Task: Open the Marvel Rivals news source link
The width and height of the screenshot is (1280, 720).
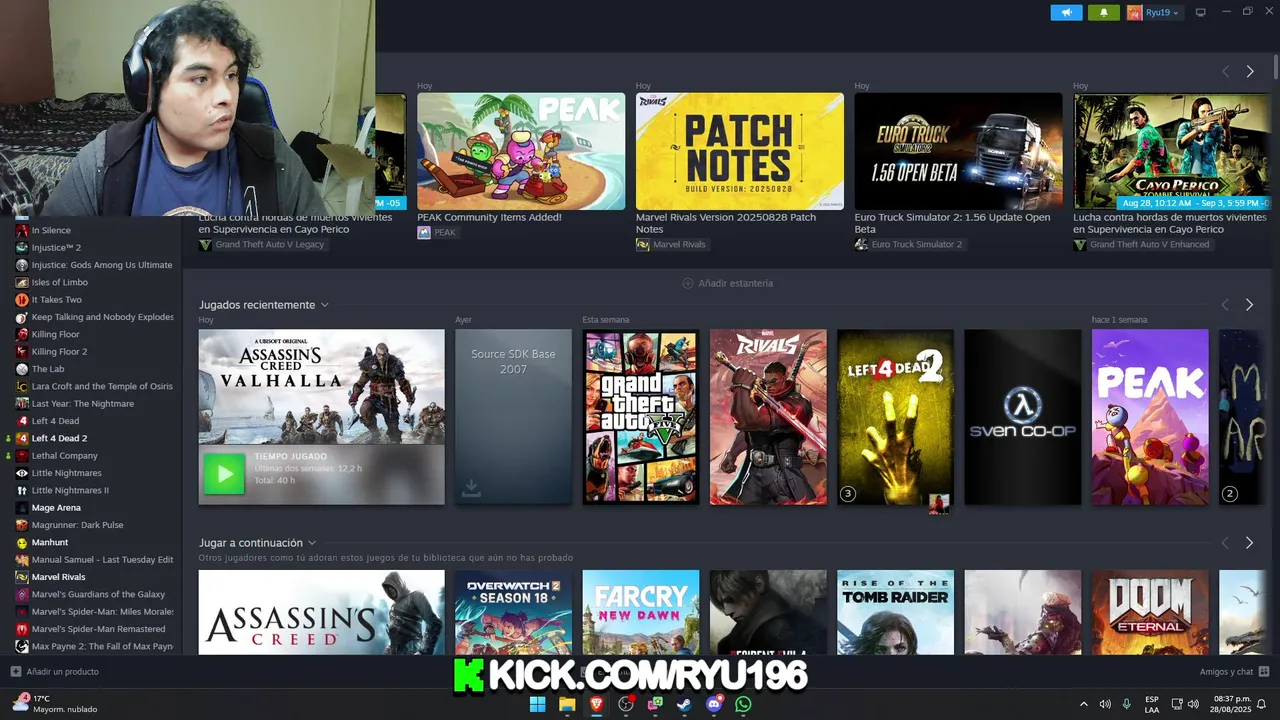Action: click(671, 244)
